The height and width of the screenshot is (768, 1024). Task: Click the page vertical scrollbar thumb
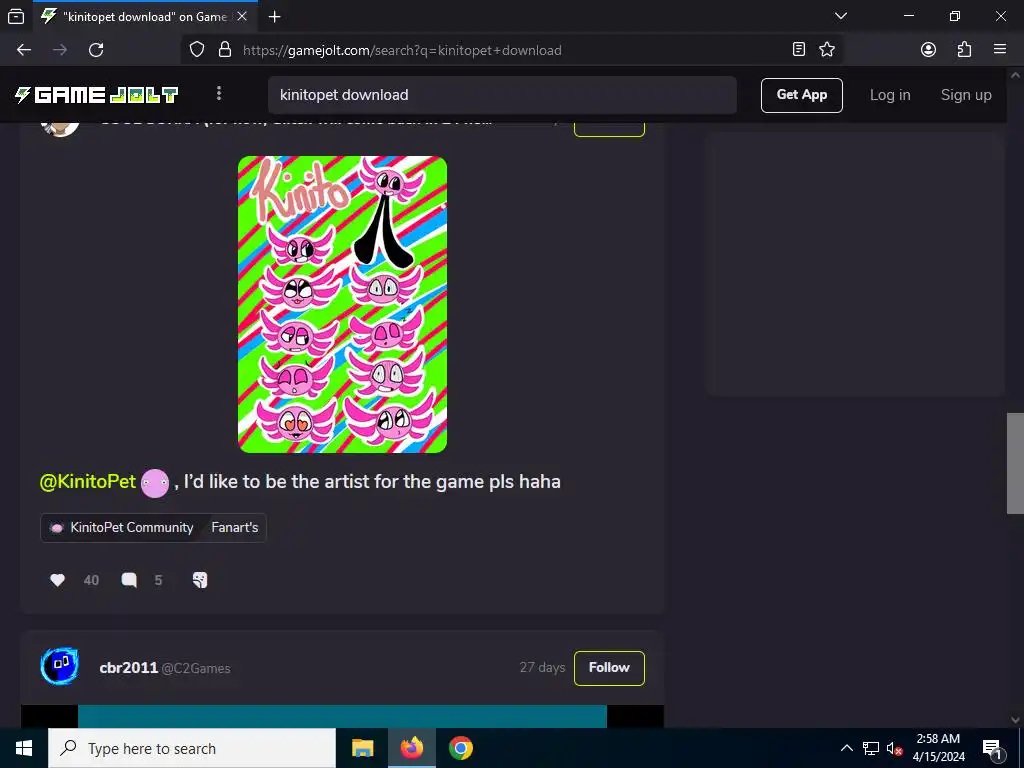[x=1015, y=463]
